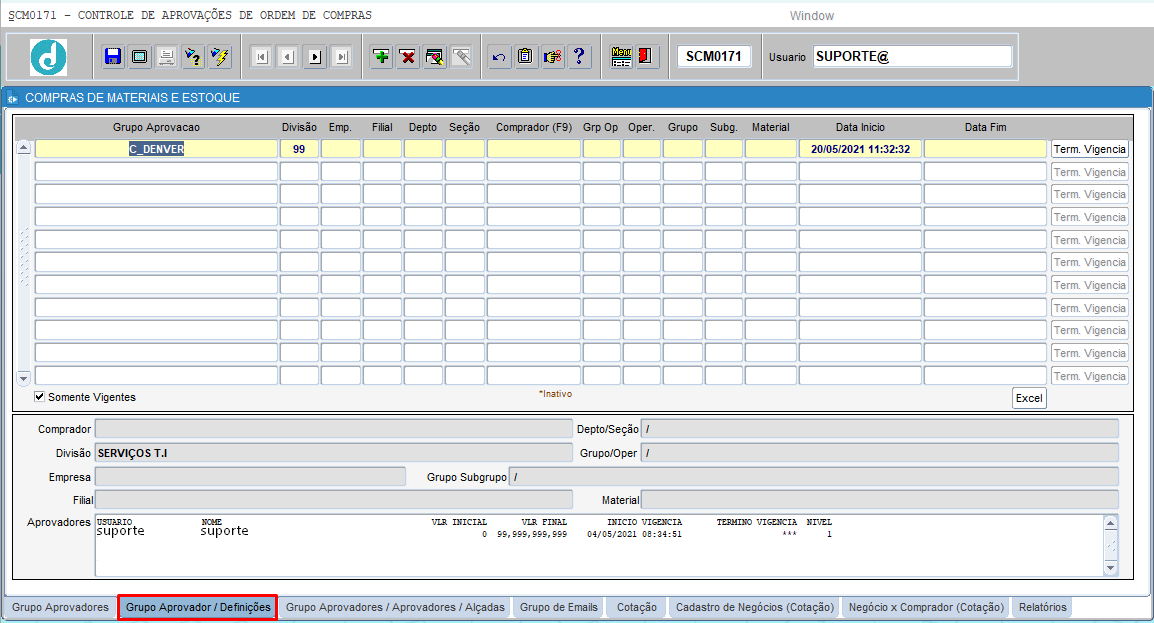
Task: Click grid scroll up arrow
Action: [24, 148]
